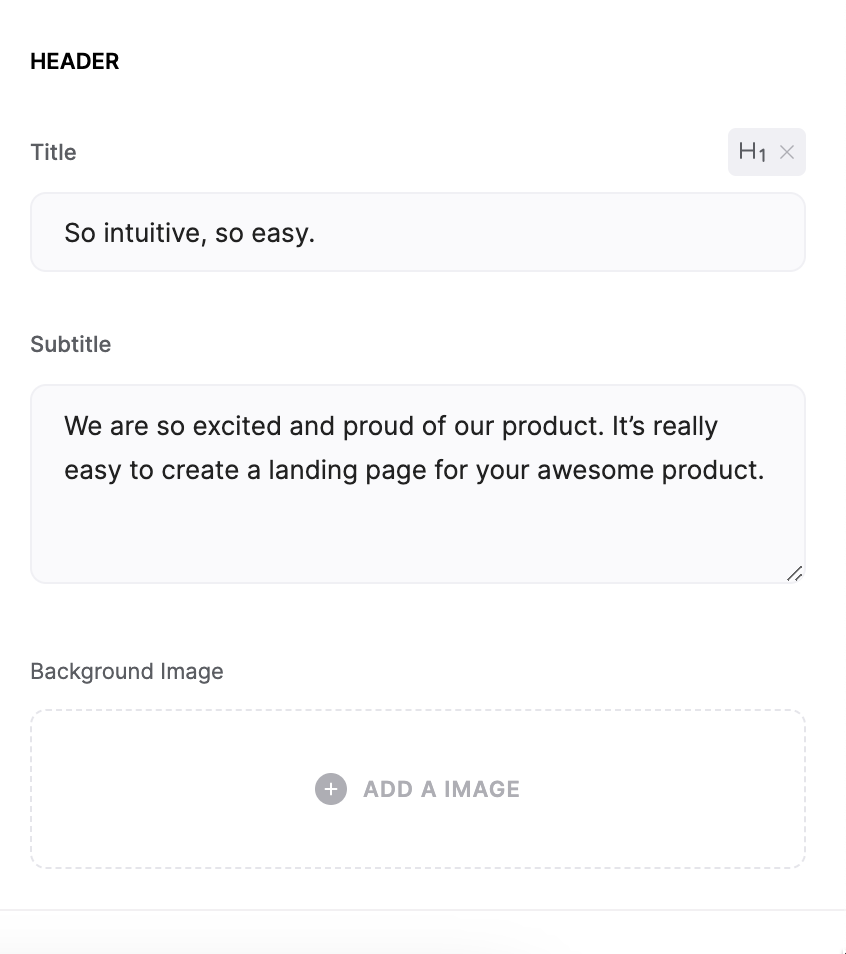Click the Subtitle field label
The height and width of the screenshot is (954, 846).
[x=70, y=344]
